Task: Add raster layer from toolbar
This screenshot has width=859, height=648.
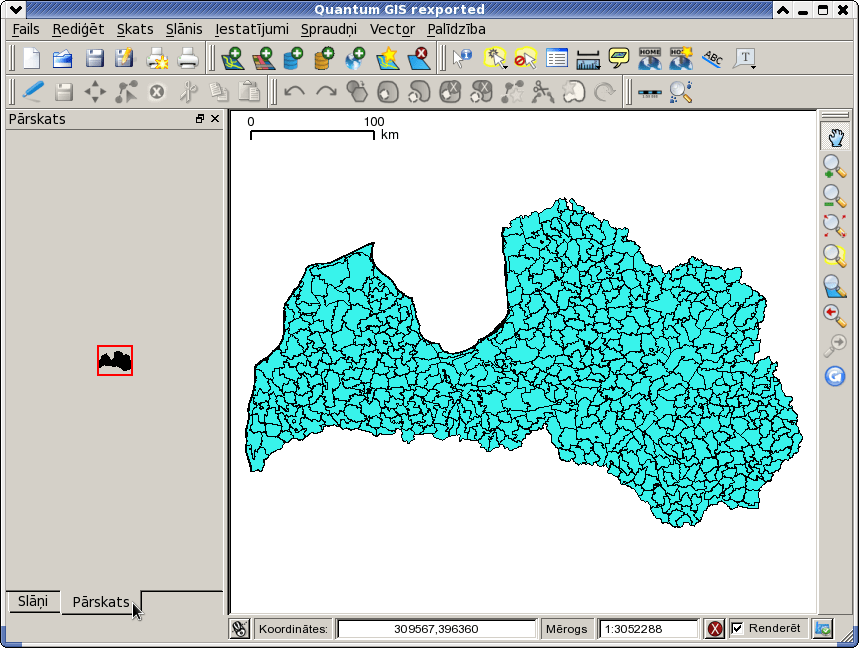Action: point(264,59)
